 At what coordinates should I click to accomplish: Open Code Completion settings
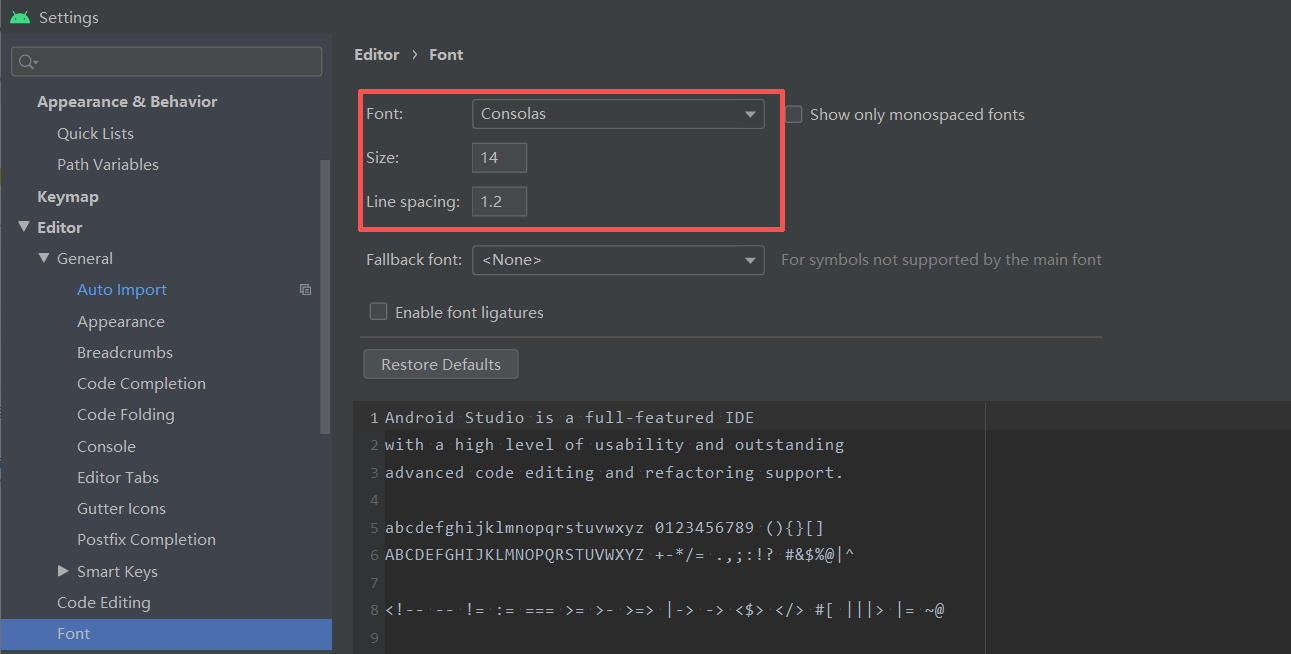[x=141, y=383]
